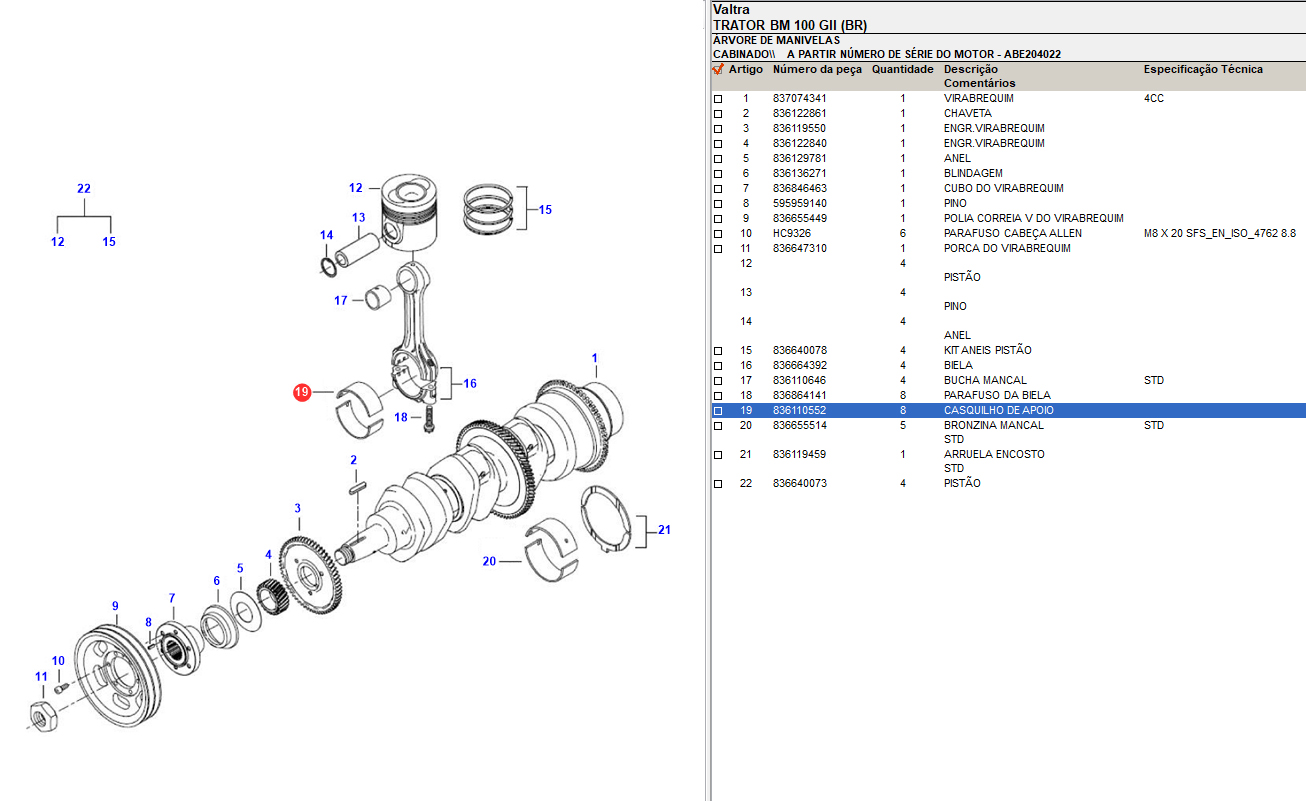This screenshot has width=1306, height=801.
Task: Select the highlighted red callout 19
Action: (x=302, y=393)
